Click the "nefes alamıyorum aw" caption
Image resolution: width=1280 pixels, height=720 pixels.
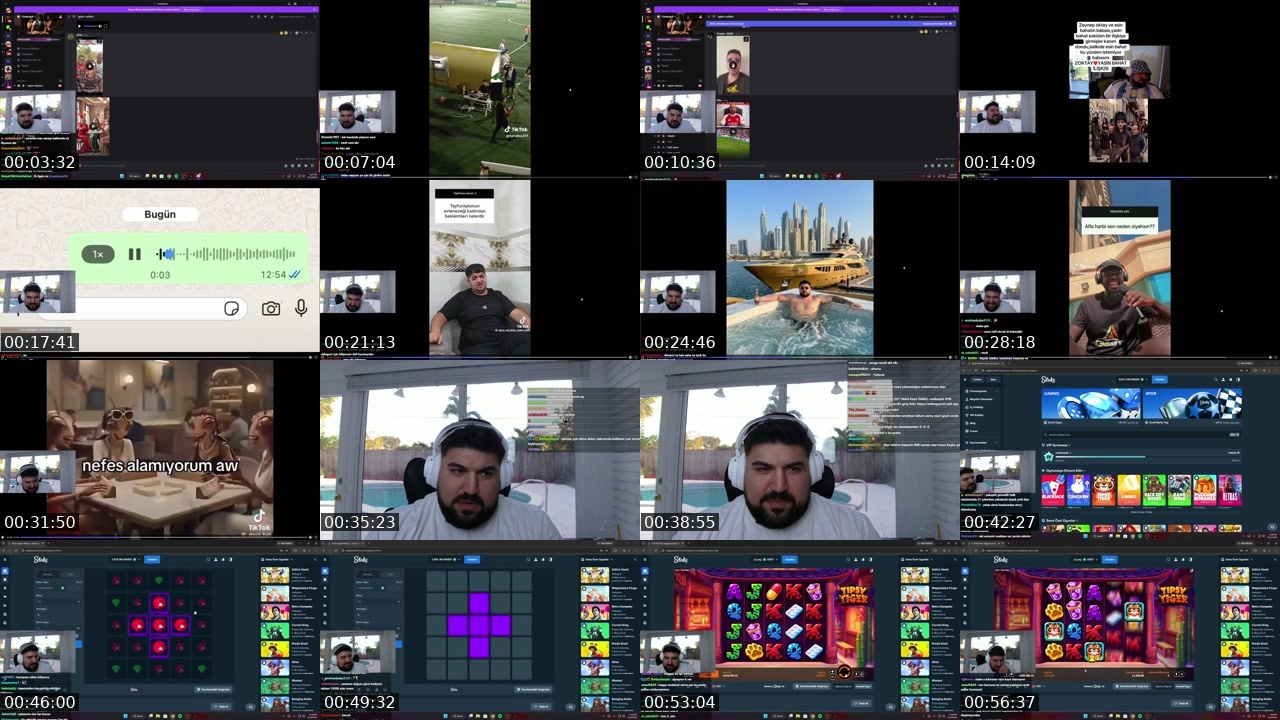pos(160,466)
